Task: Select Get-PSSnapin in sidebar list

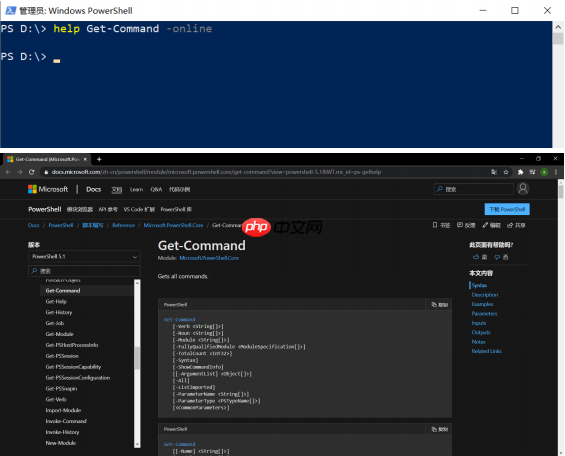Action: [x=61, y=388]
